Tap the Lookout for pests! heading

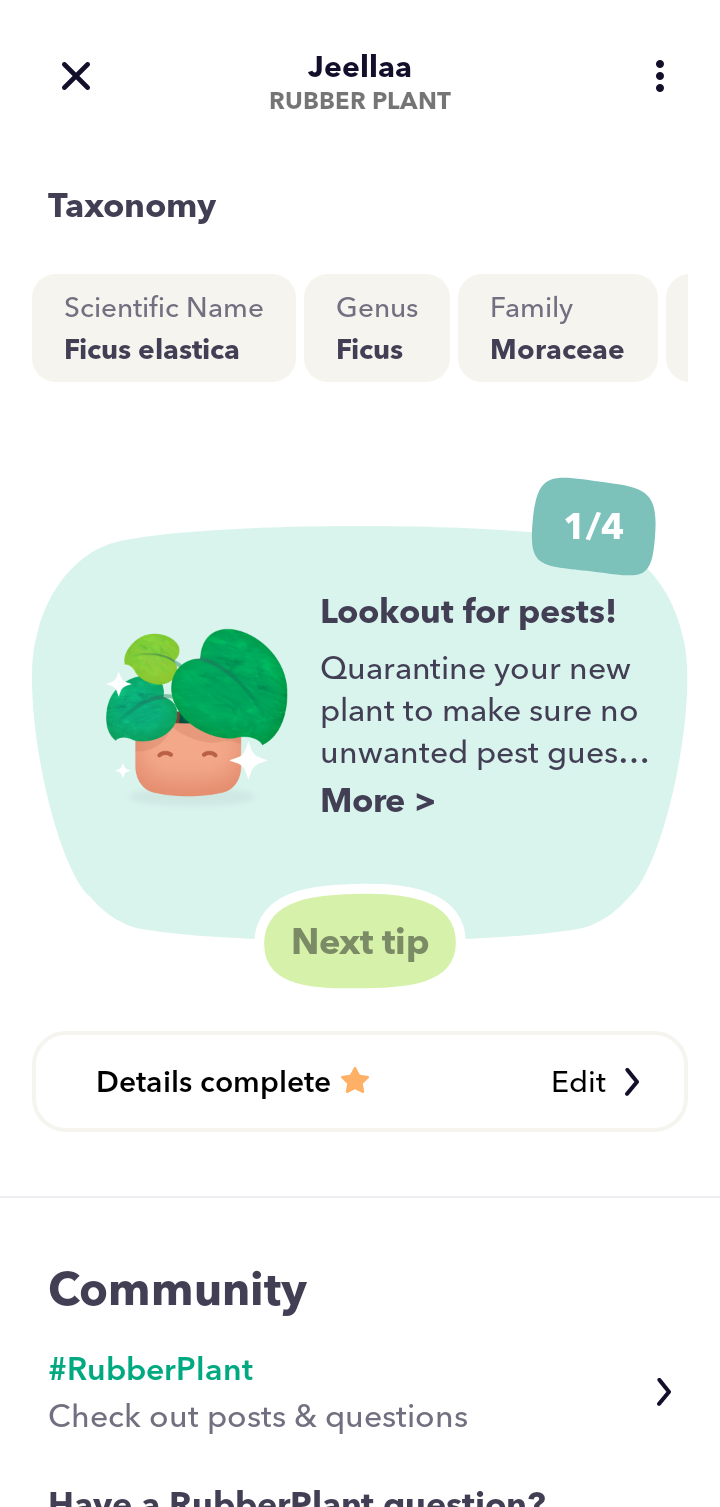pyautogui.click(x=468, y=611)
